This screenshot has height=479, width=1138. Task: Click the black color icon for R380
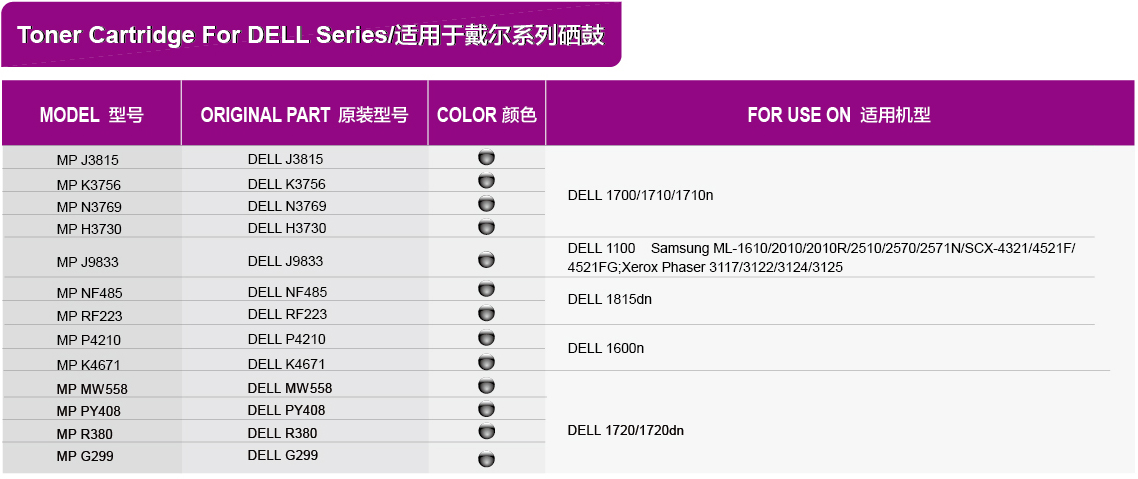(487, 432)
